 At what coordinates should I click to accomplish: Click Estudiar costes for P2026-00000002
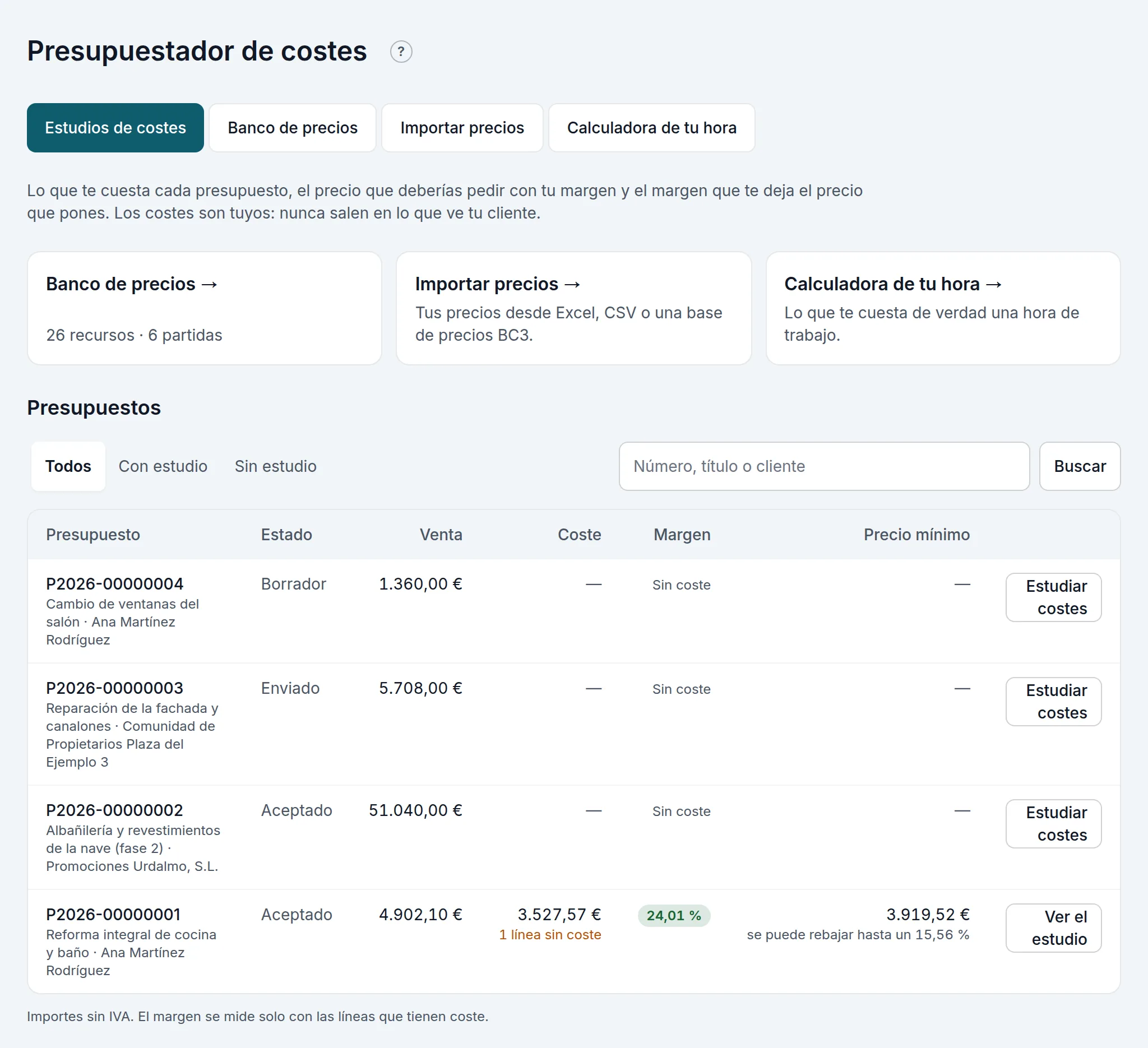coord(1053,824)
